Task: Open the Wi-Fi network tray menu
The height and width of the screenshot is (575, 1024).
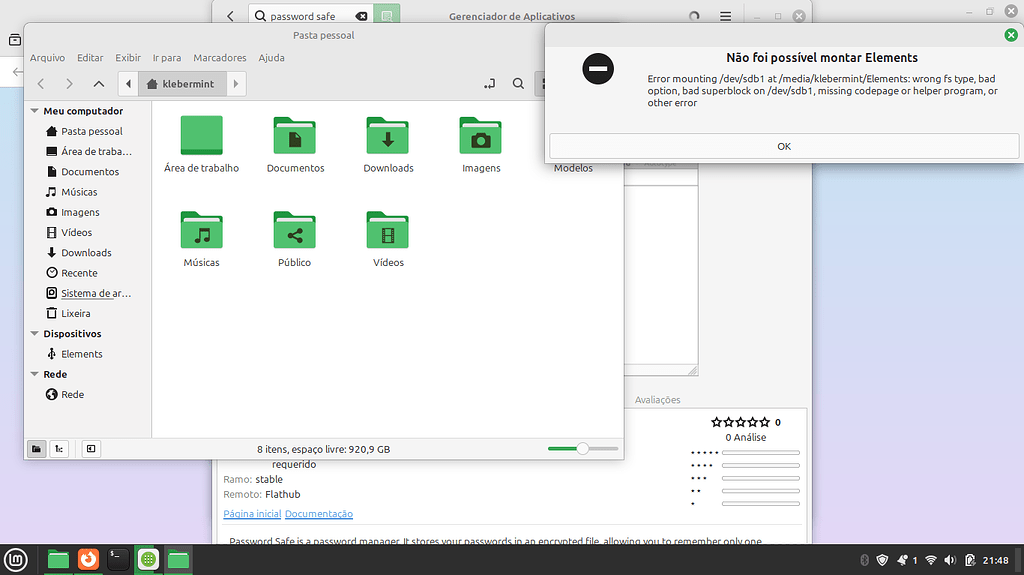Action: pyautogui.click(x=931, y=560)
